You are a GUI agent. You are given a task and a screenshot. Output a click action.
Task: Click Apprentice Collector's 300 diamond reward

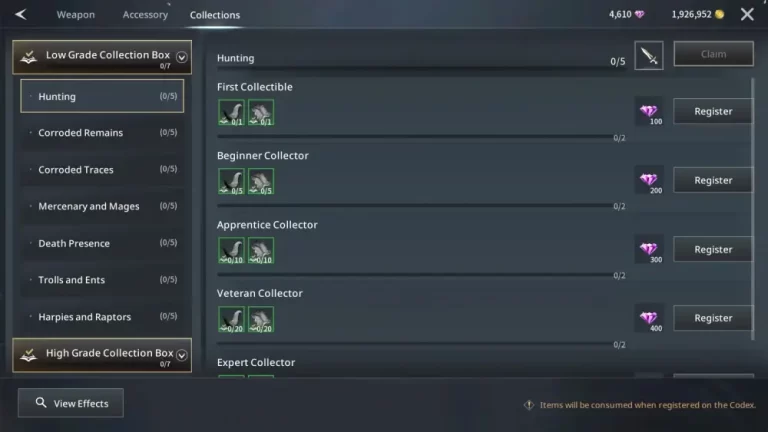point(649,250)
